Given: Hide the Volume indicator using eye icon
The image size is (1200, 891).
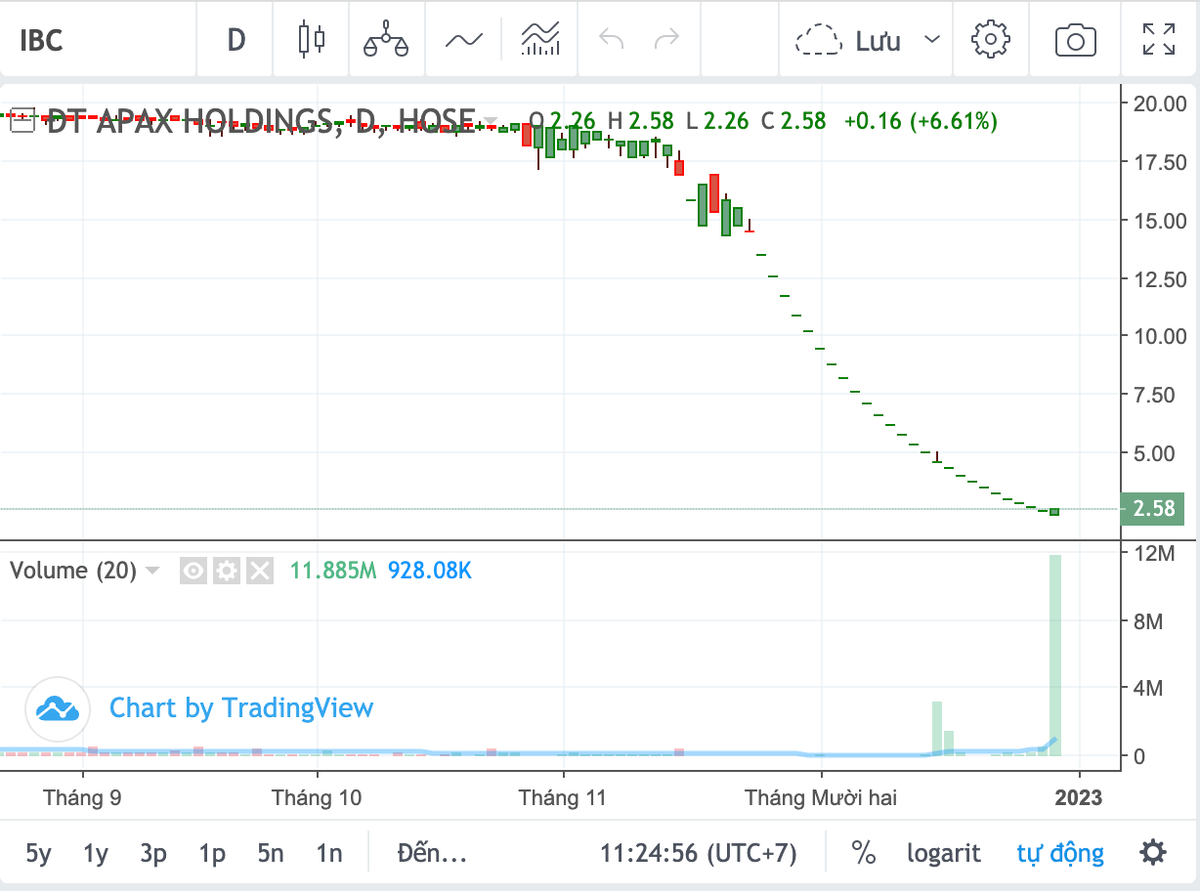Looking at the screenshot, I should point(194,571).
